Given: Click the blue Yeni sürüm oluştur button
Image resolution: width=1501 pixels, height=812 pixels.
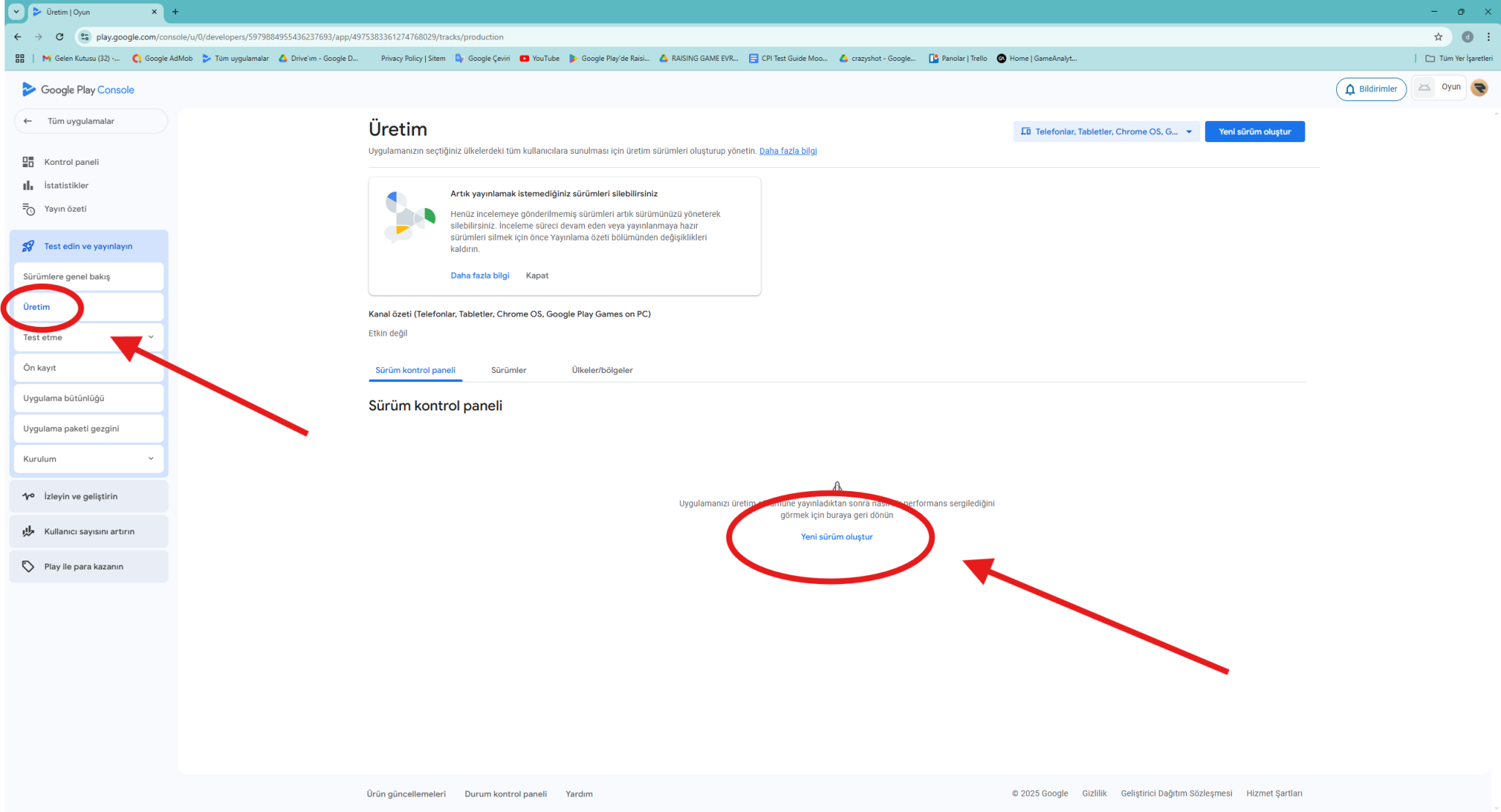Looking at the screenshot, I should 1254,132.
